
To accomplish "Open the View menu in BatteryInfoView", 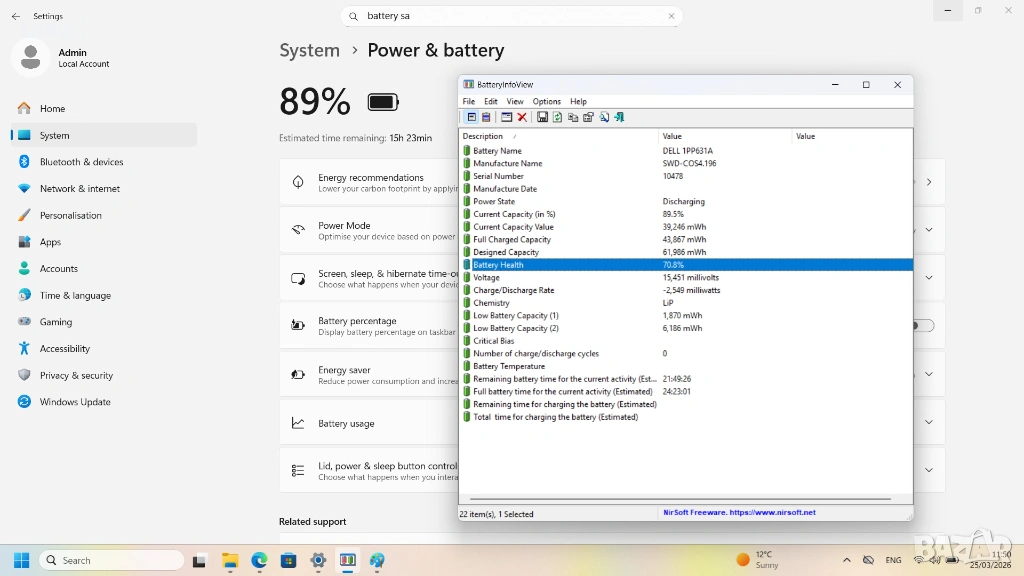I will point(515,101).
